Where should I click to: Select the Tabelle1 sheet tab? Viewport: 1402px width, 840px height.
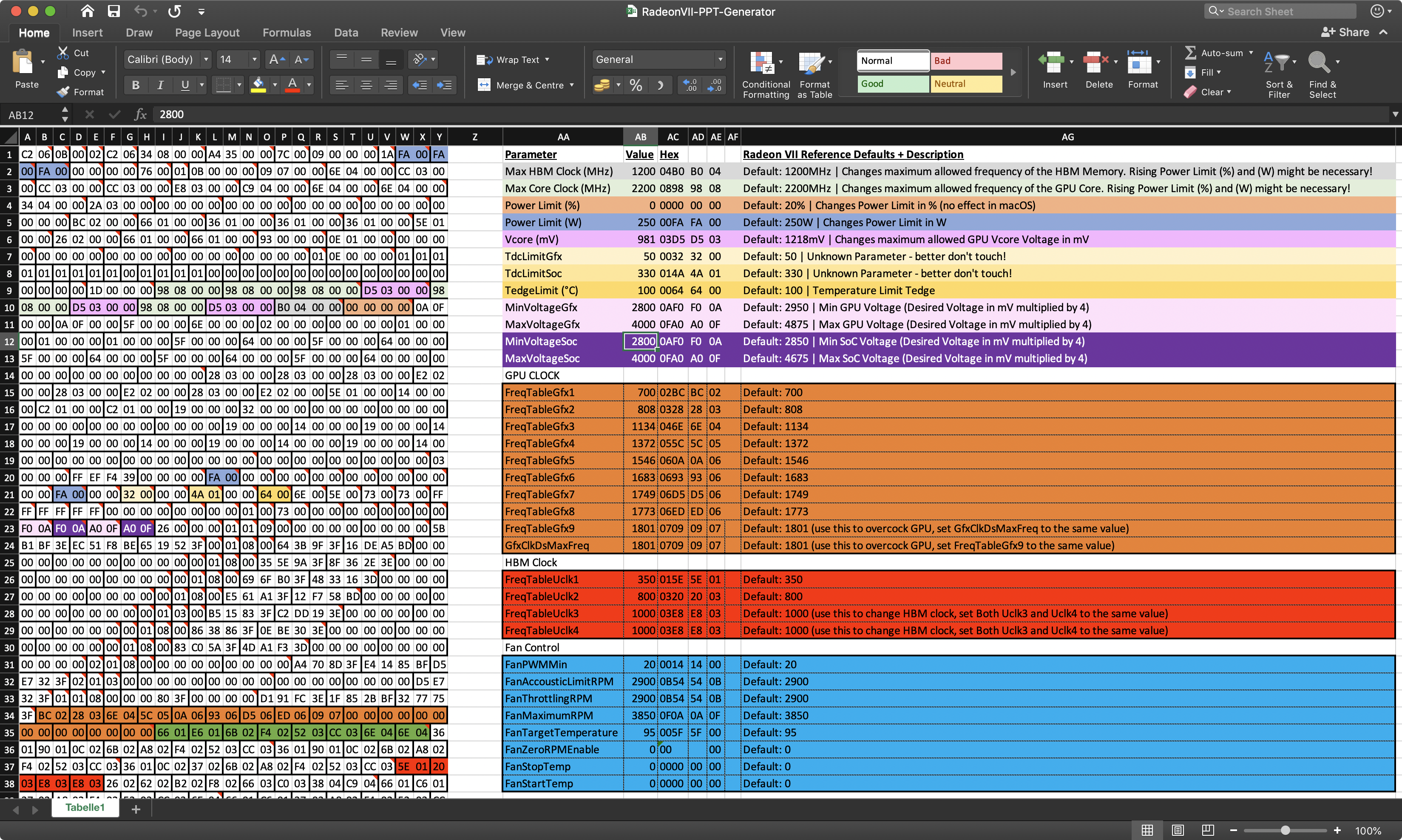click(x=85, y=808)
